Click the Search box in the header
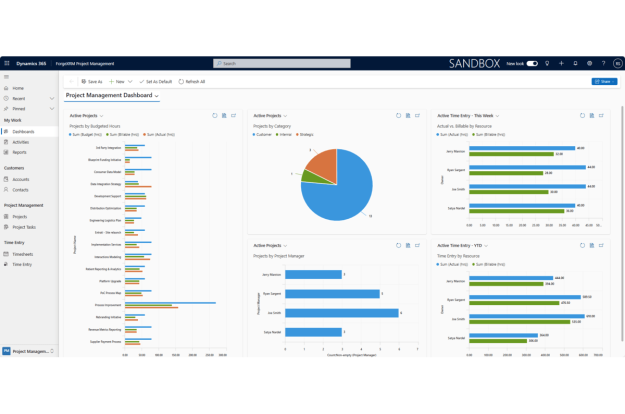 [282, 63]
